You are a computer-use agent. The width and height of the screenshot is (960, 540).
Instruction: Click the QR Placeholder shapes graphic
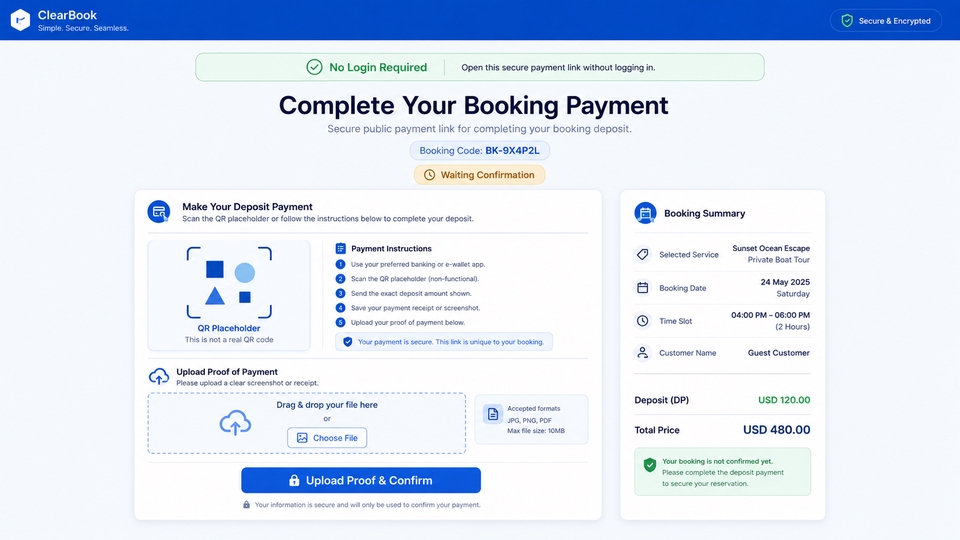(229, 283)
